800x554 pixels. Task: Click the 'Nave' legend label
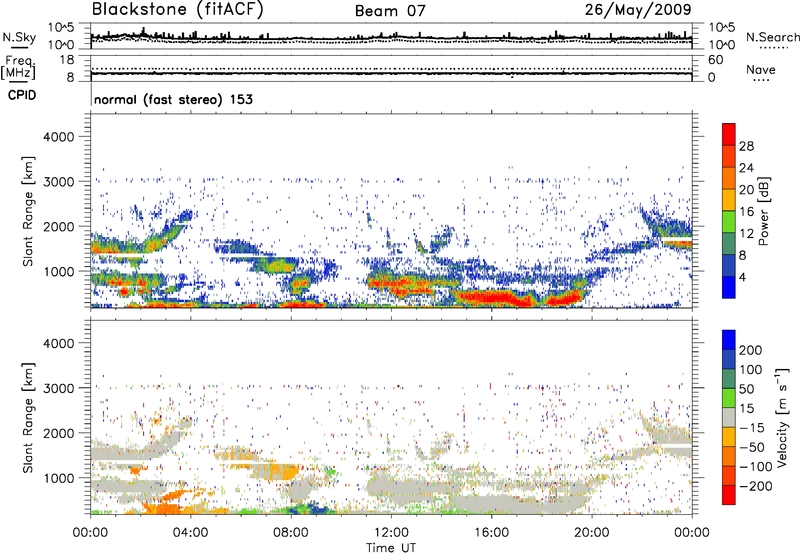coord(761,69)
